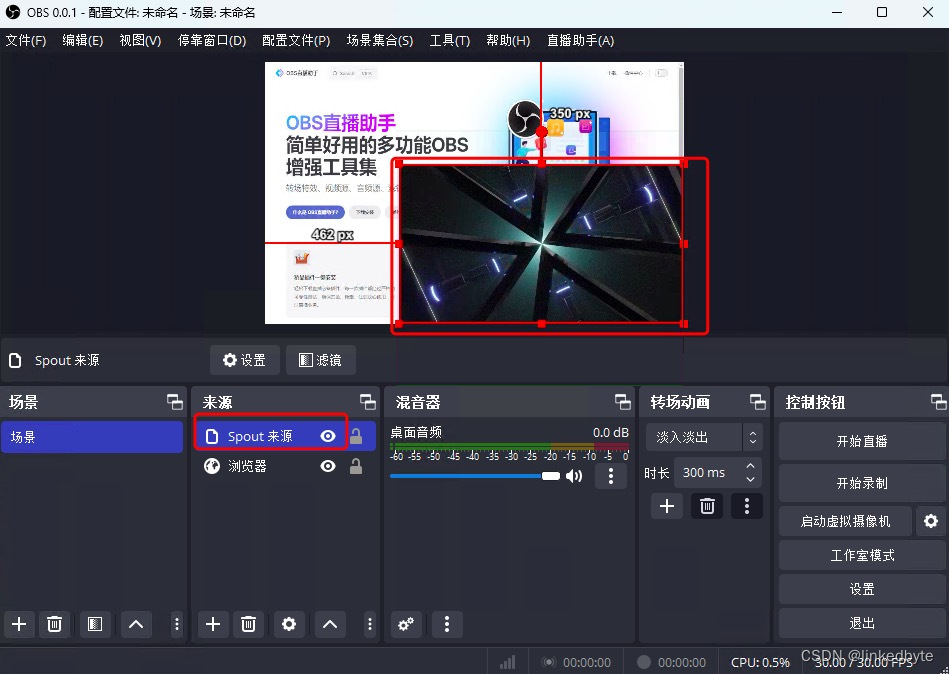Click the CPU: 0.5% status text
The height and width of the screenshot is (674, 949).
click(x=760, y=663)
